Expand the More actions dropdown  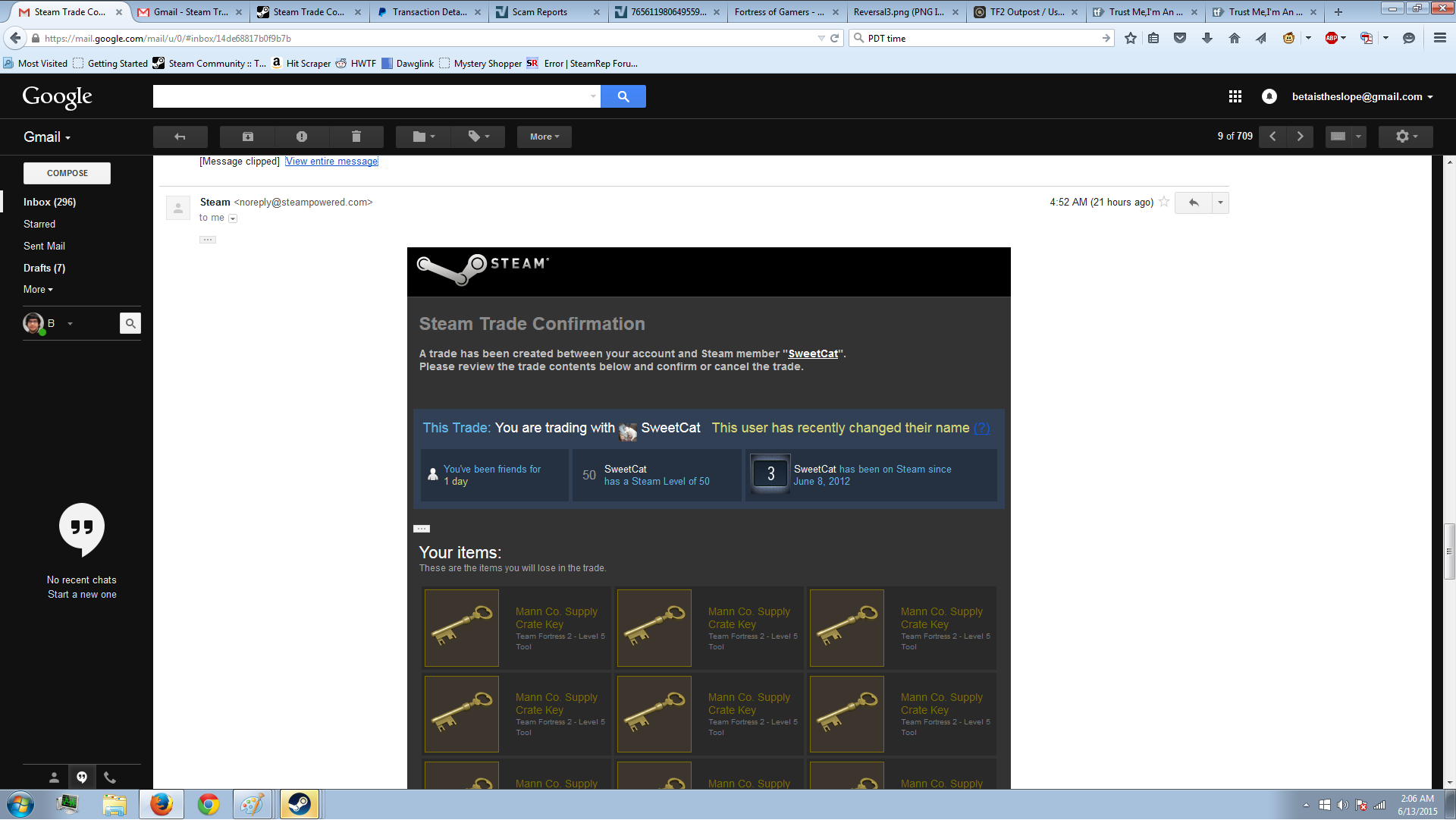544,137
